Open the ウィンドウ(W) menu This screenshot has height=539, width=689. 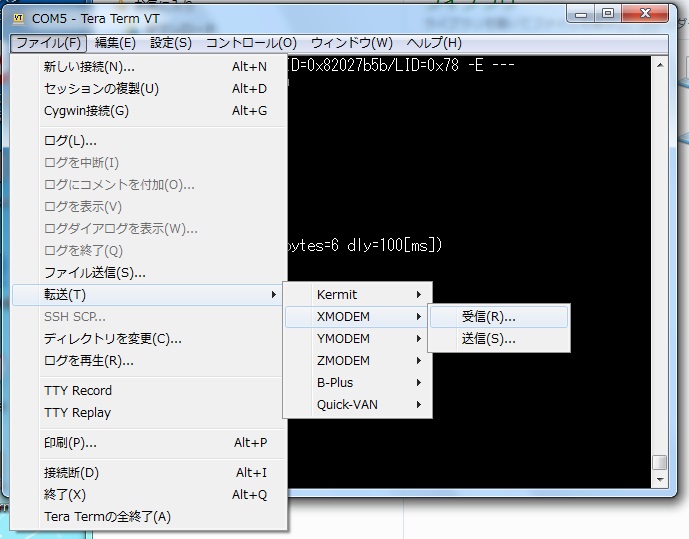click(x=352, y=43)
